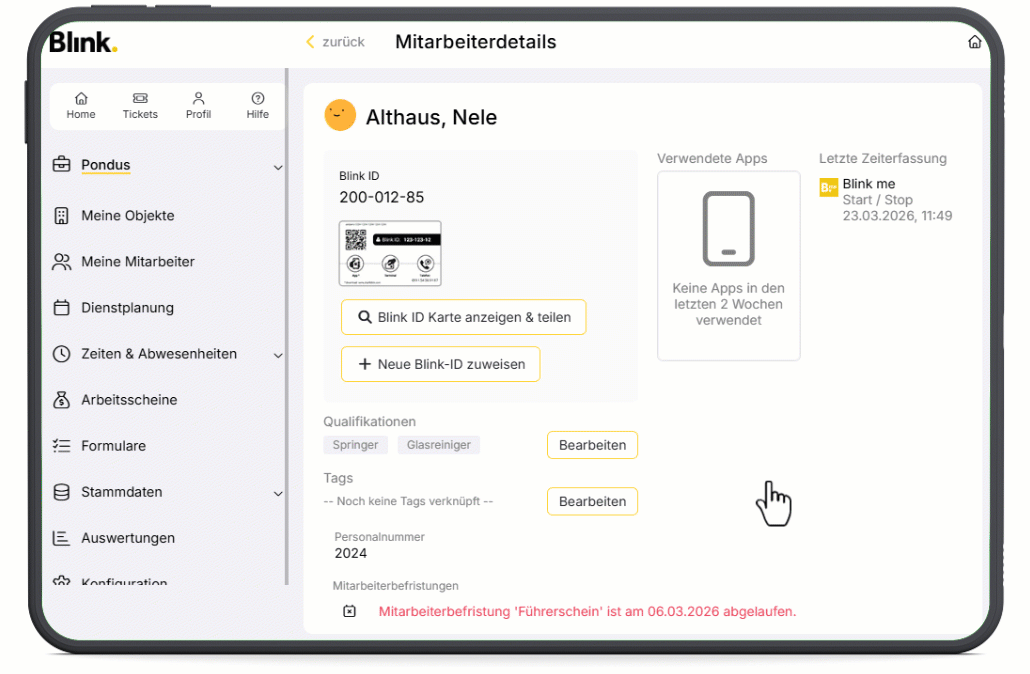Go to Dienstplanung menu item
The width and height of the screenshot is (1030, 674).
tap(127, 308)
